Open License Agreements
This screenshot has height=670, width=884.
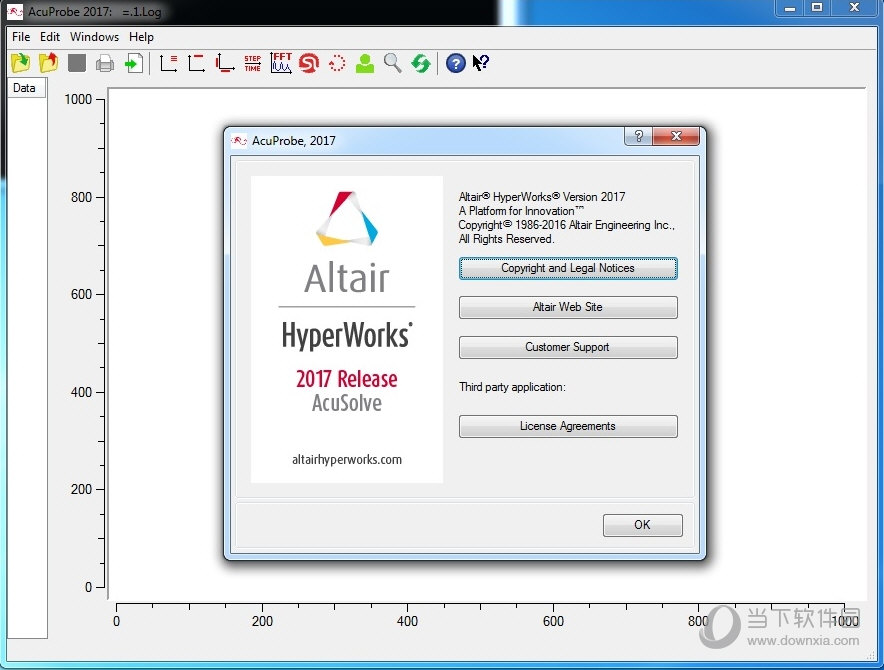[x=568, y=426]
